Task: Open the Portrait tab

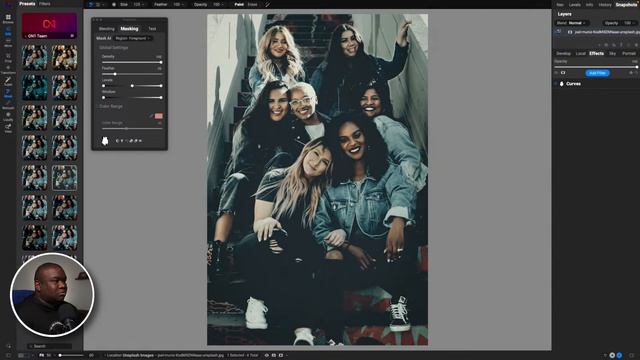Action: [x=629, y=53]
